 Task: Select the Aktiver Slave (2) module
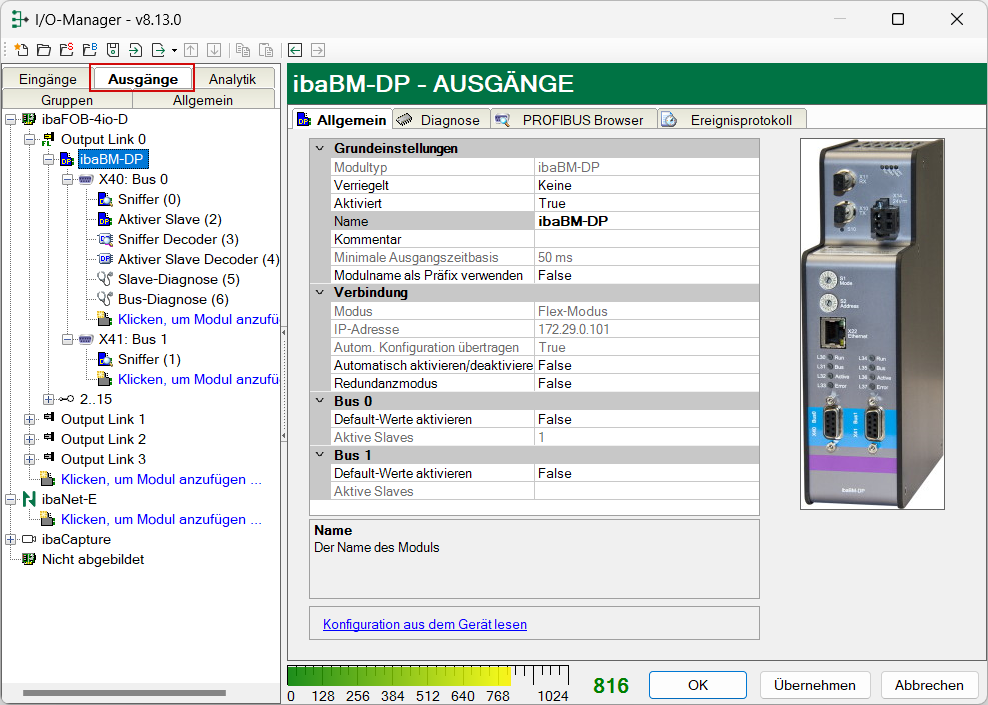(169, 219)
